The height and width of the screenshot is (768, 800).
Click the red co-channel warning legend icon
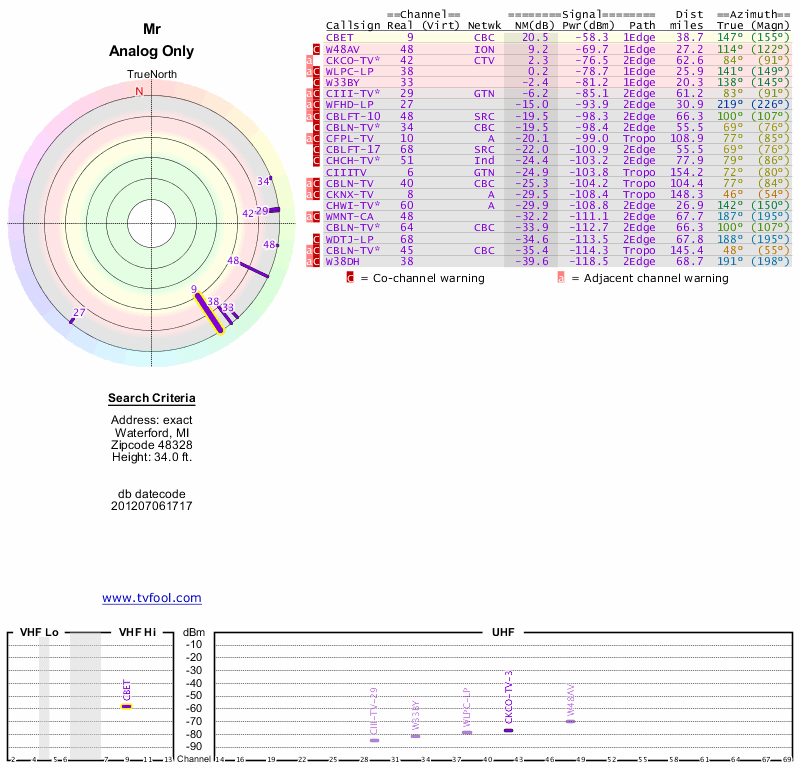[x=350, y=278]
